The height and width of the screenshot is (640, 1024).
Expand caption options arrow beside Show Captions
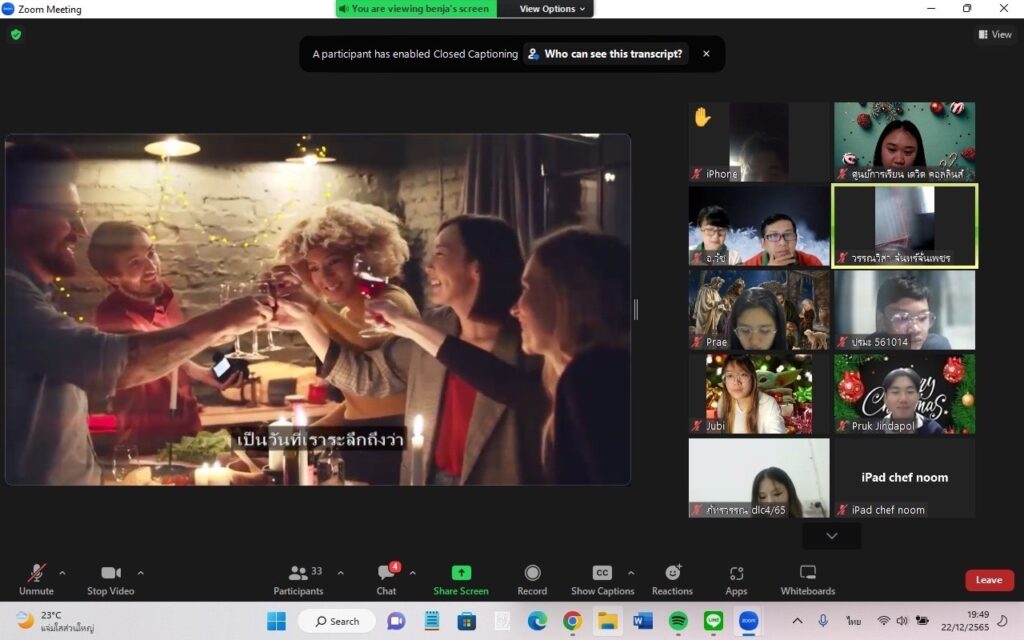pos(630,573)
